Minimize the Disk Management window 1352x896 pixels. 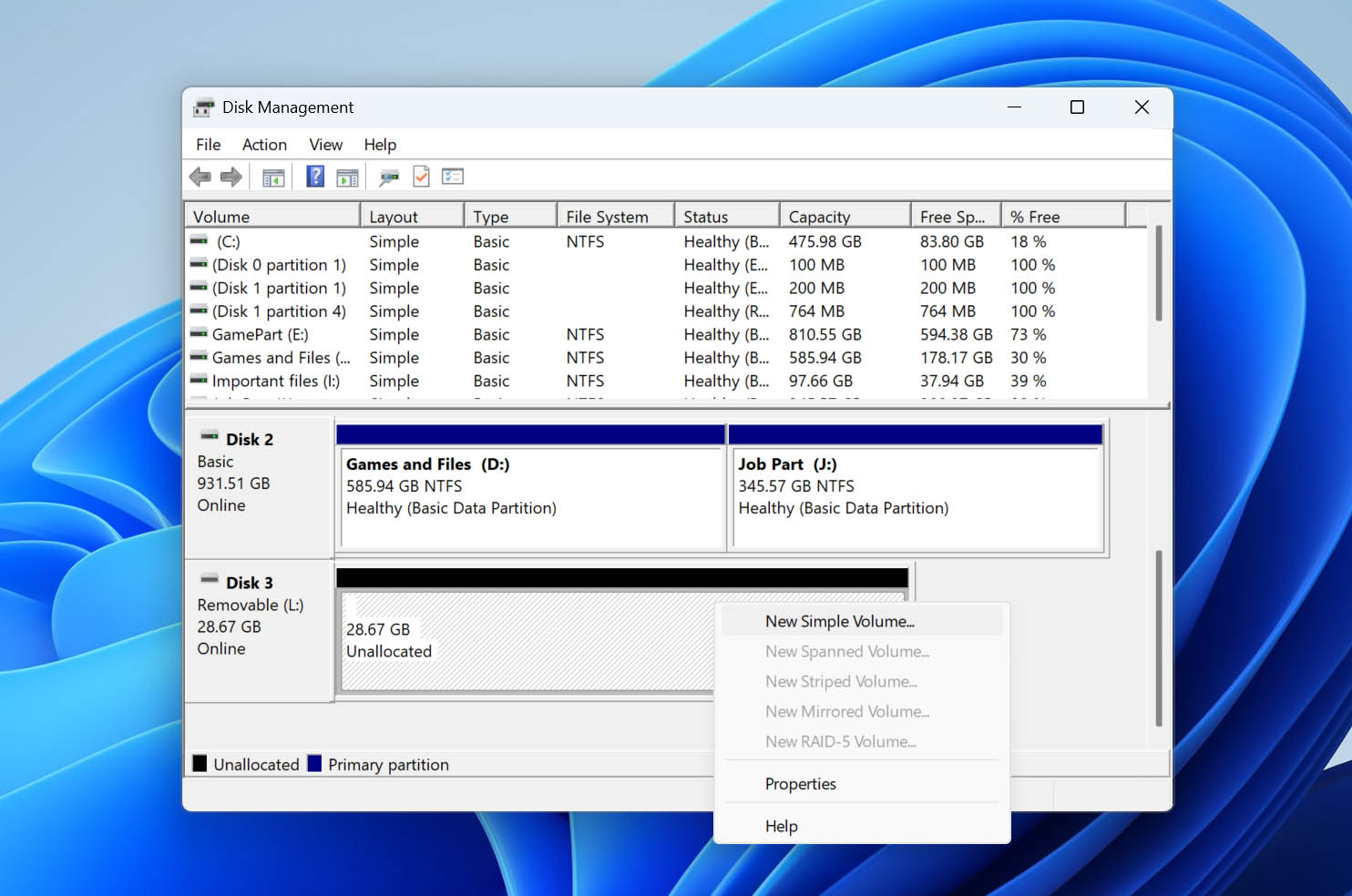(1014, 107)
